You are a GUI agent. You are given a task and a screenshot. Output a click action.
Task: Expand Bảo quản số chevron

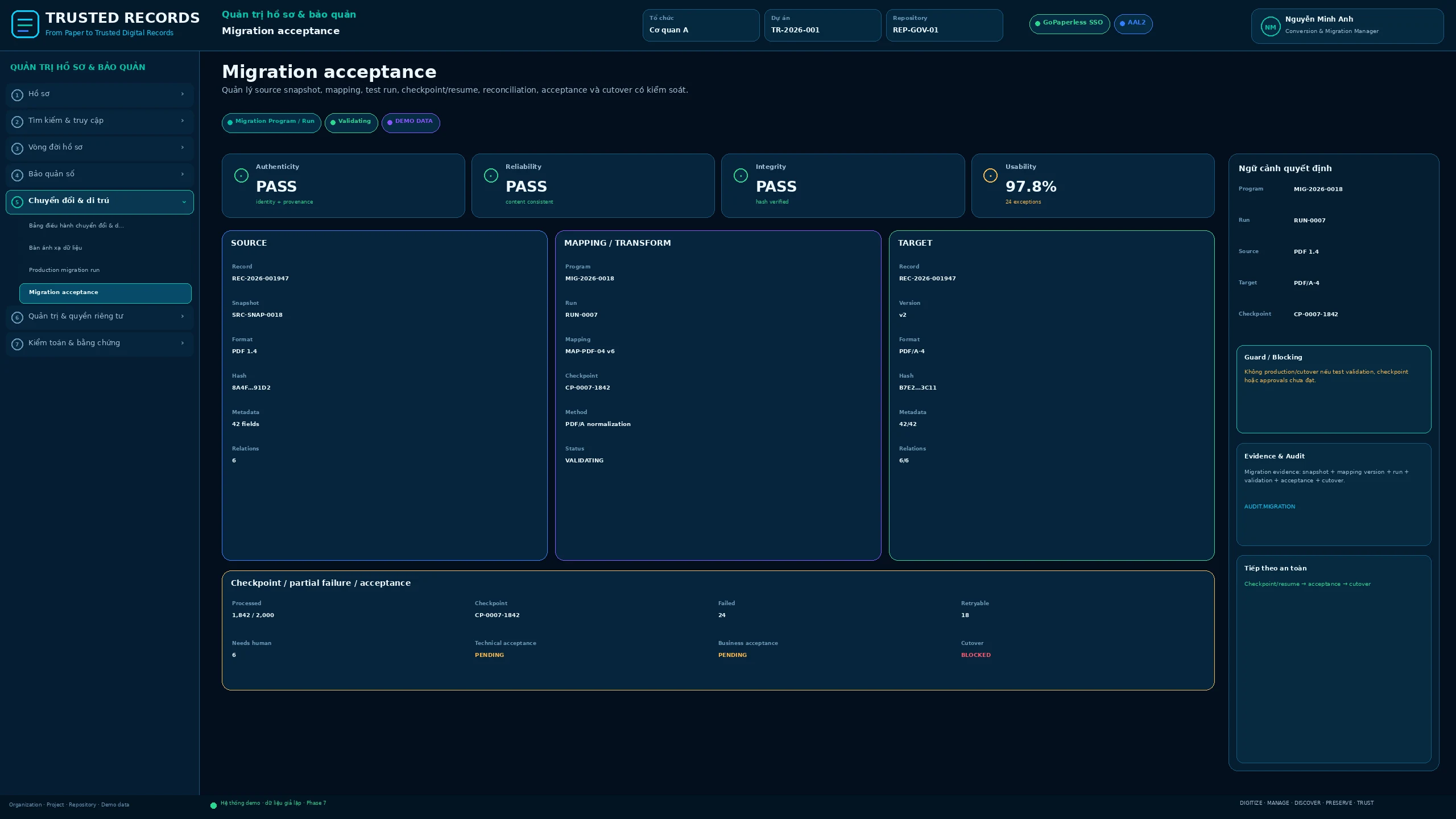pyautogui.click(x=183, y=174)
